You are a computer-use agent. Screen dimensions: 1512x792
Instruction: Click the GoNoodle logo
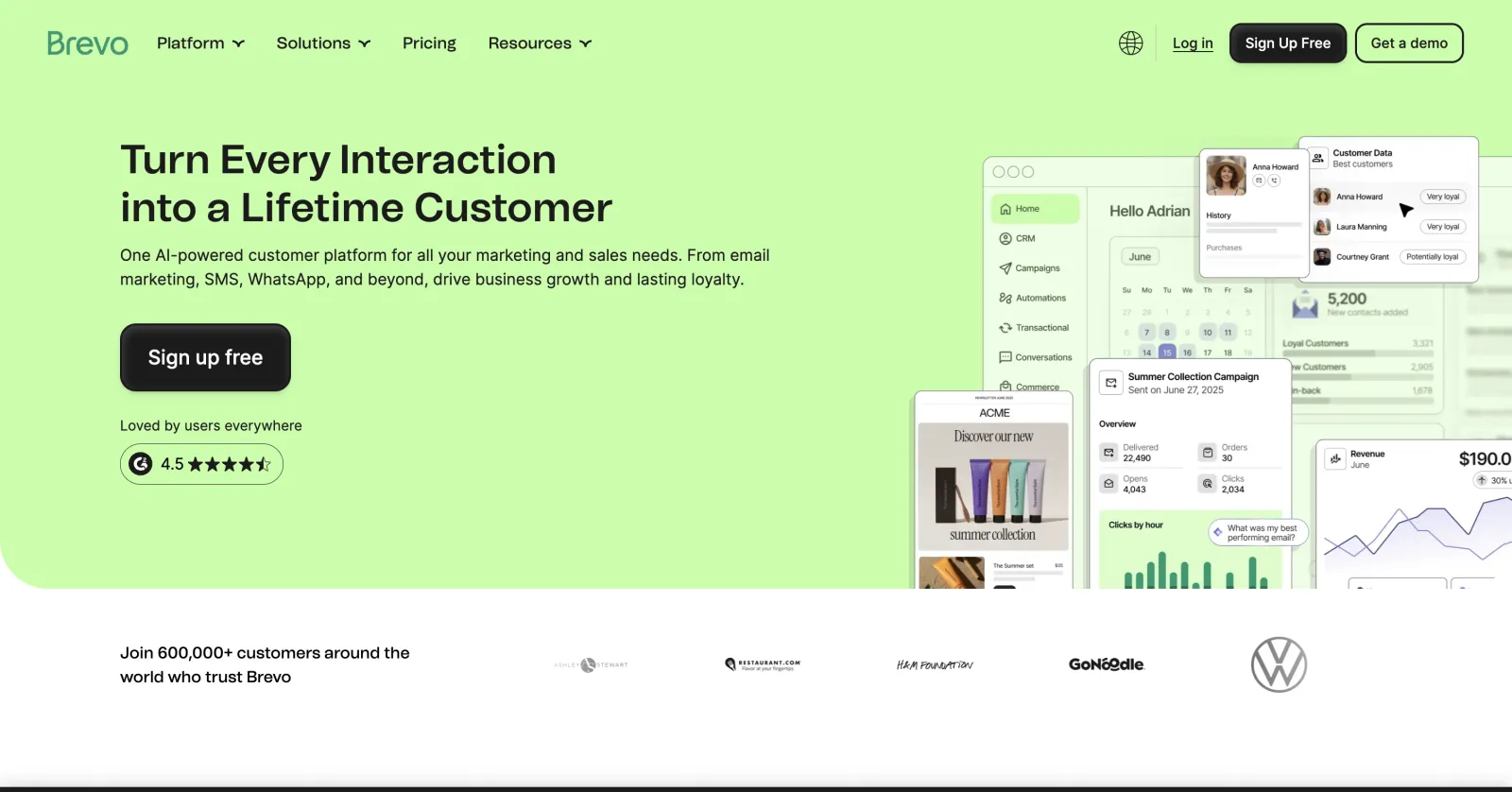(x=1107, y=664)
